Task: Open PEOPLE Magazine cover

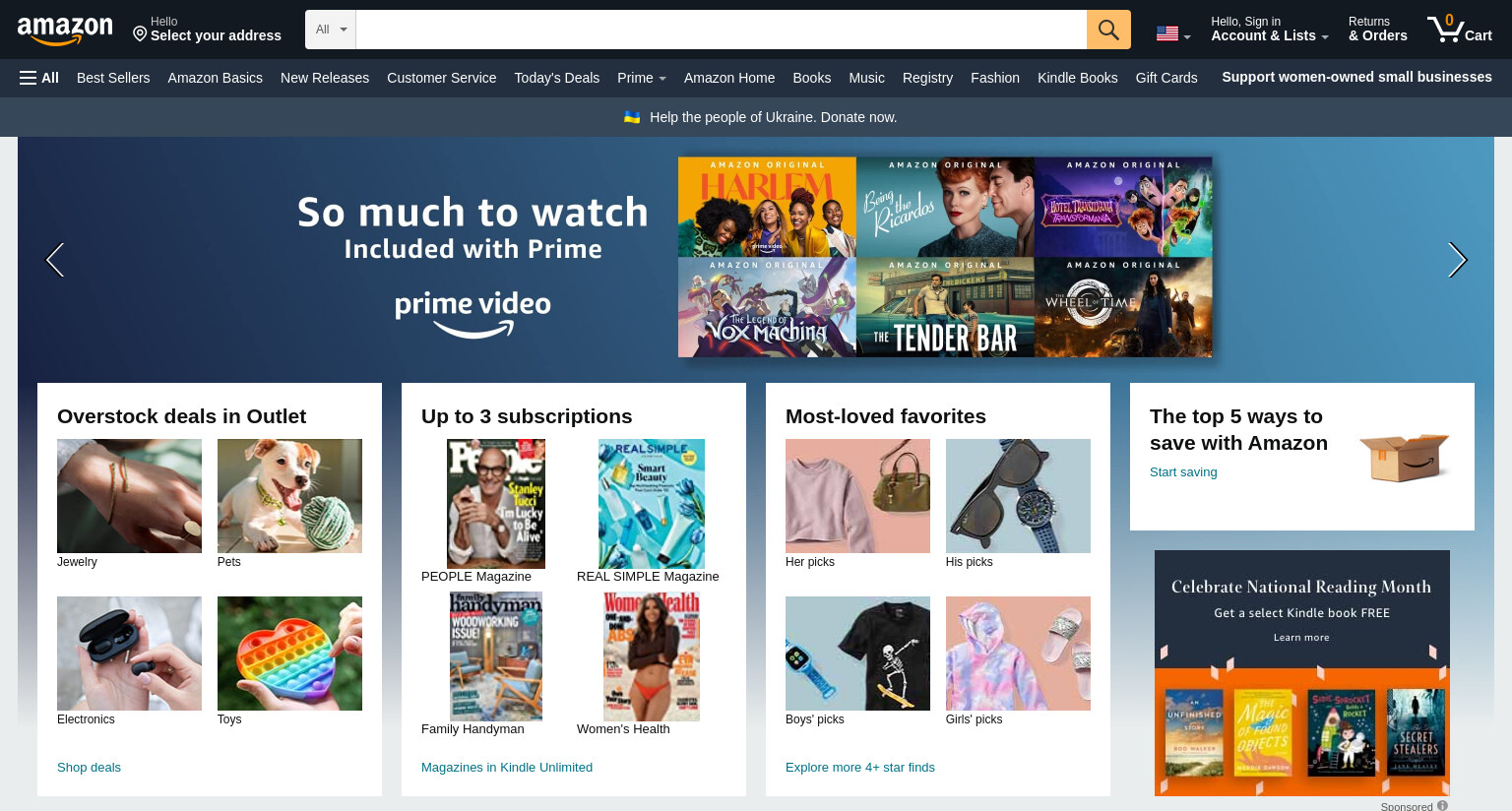Action: [496, 504]
